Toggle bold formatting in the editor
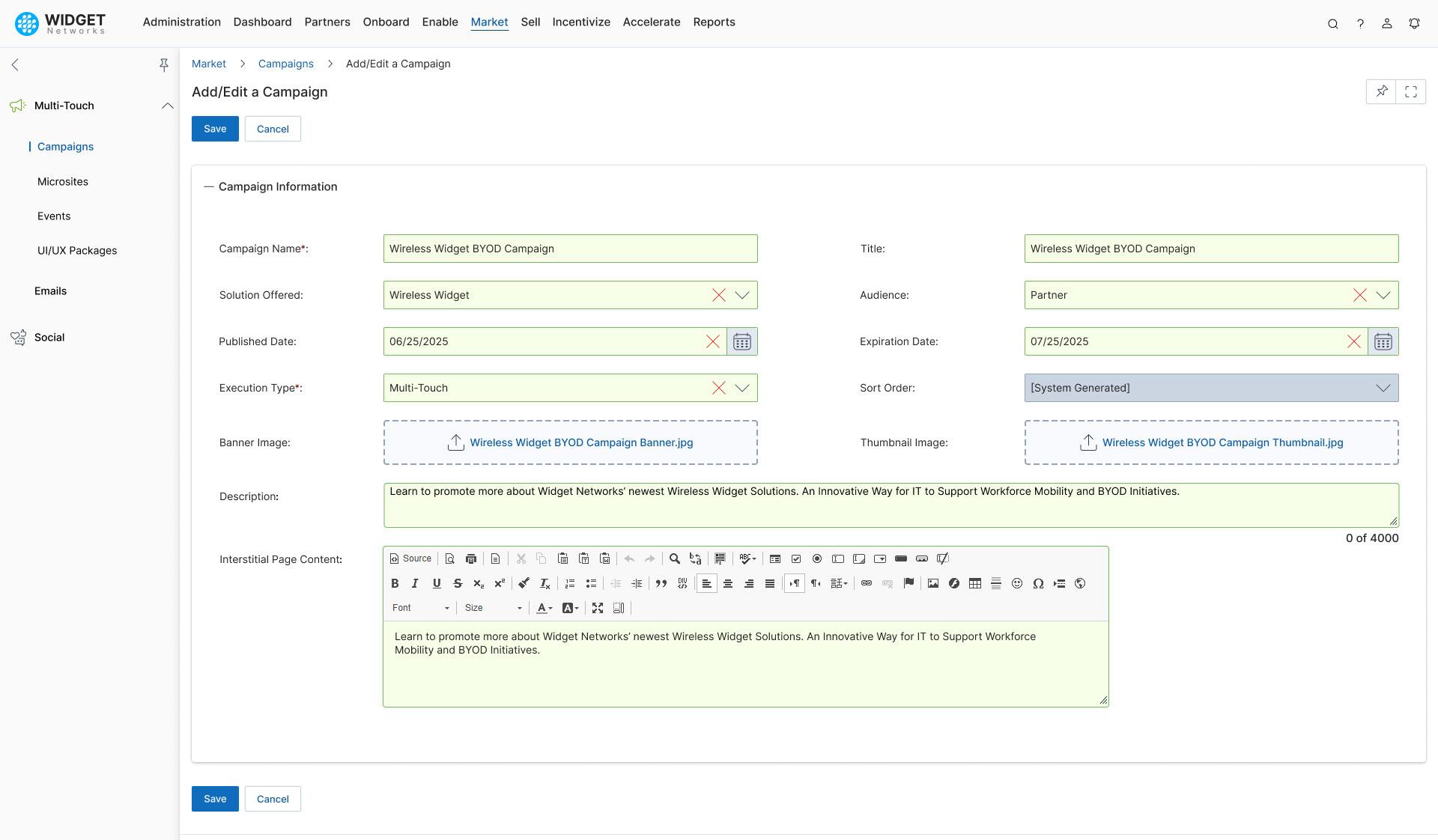 (x=395, y=583)
